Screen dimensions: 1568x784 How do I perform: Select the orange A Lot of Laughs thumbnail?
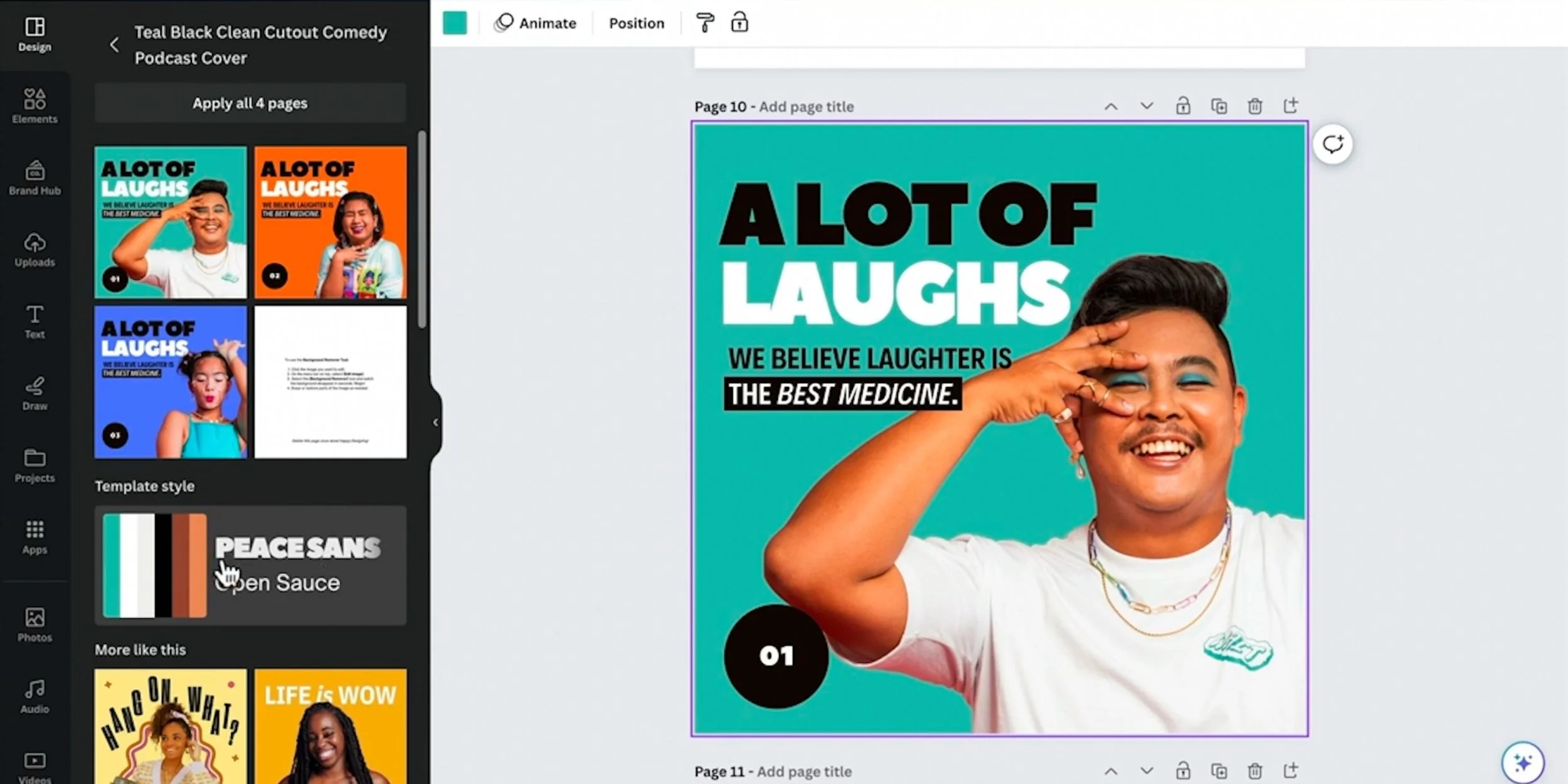click(x=331, y=222)
